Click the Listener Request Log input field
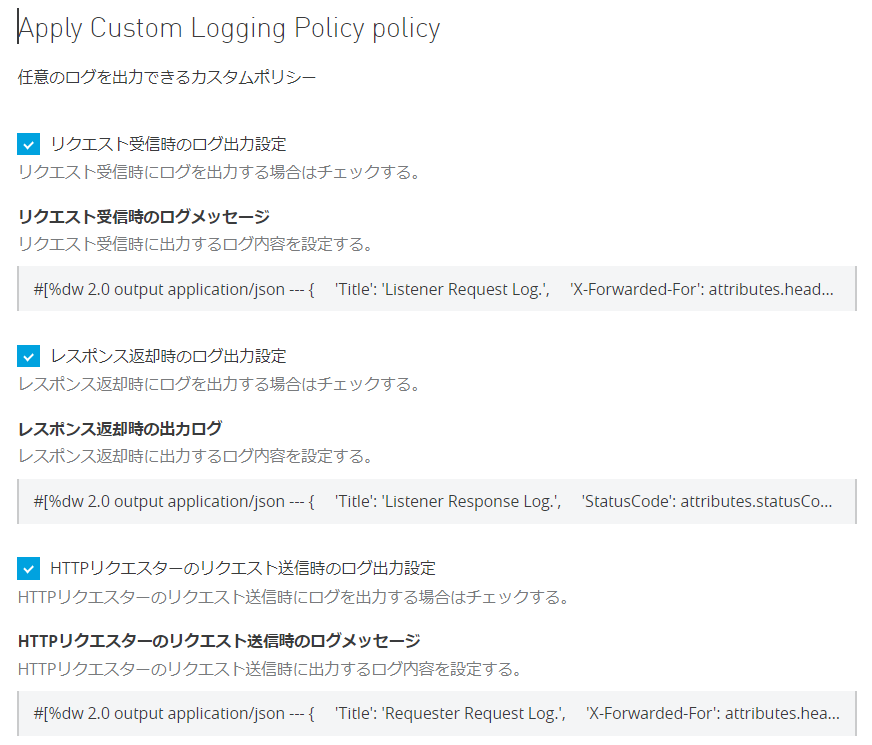Viewport: 872px width, 745px height. click(436, 289)
